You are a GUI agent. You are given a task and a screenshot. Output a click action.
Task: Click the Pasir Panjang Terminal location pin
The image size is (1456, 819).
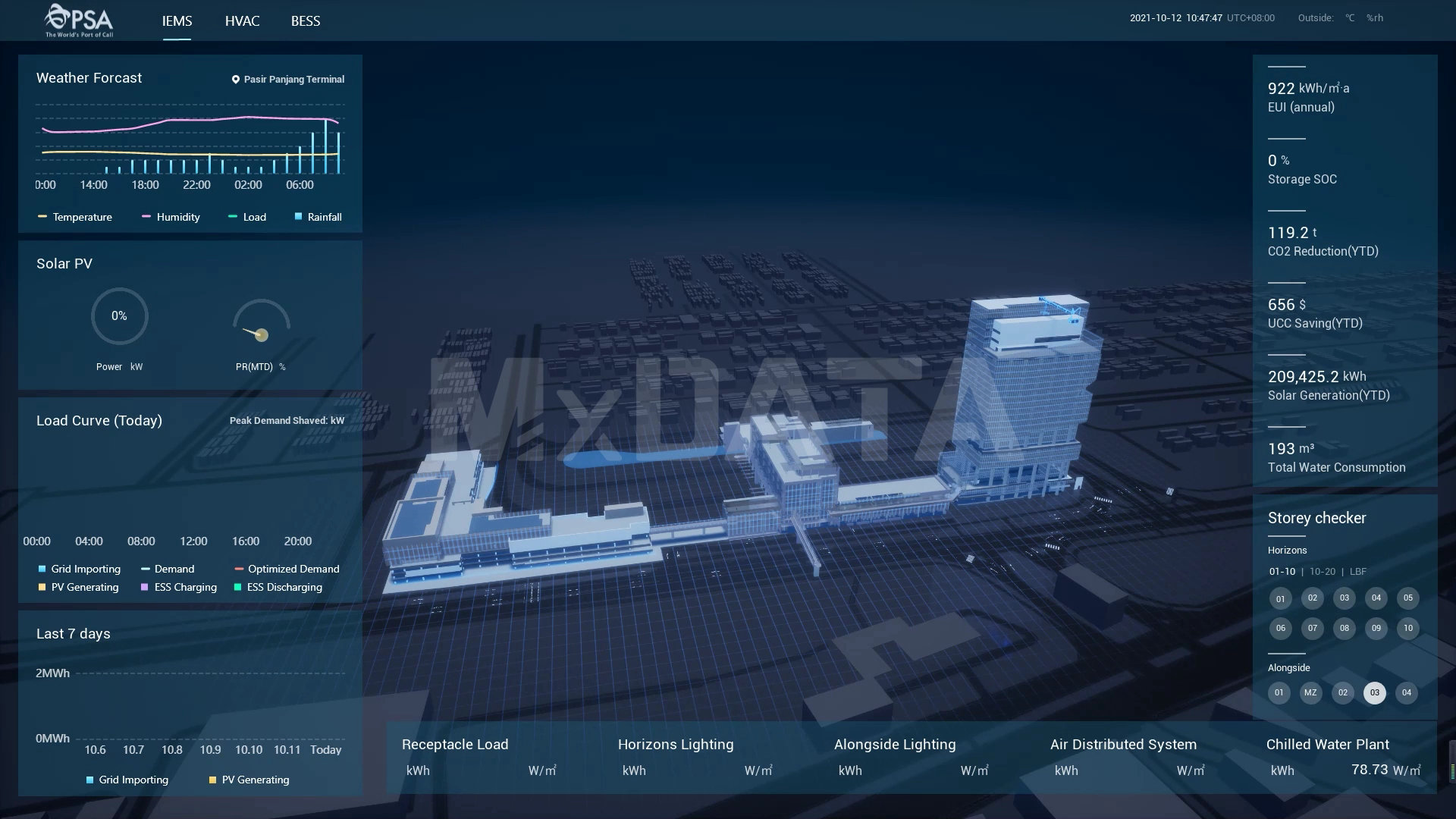tap(235, 80)
